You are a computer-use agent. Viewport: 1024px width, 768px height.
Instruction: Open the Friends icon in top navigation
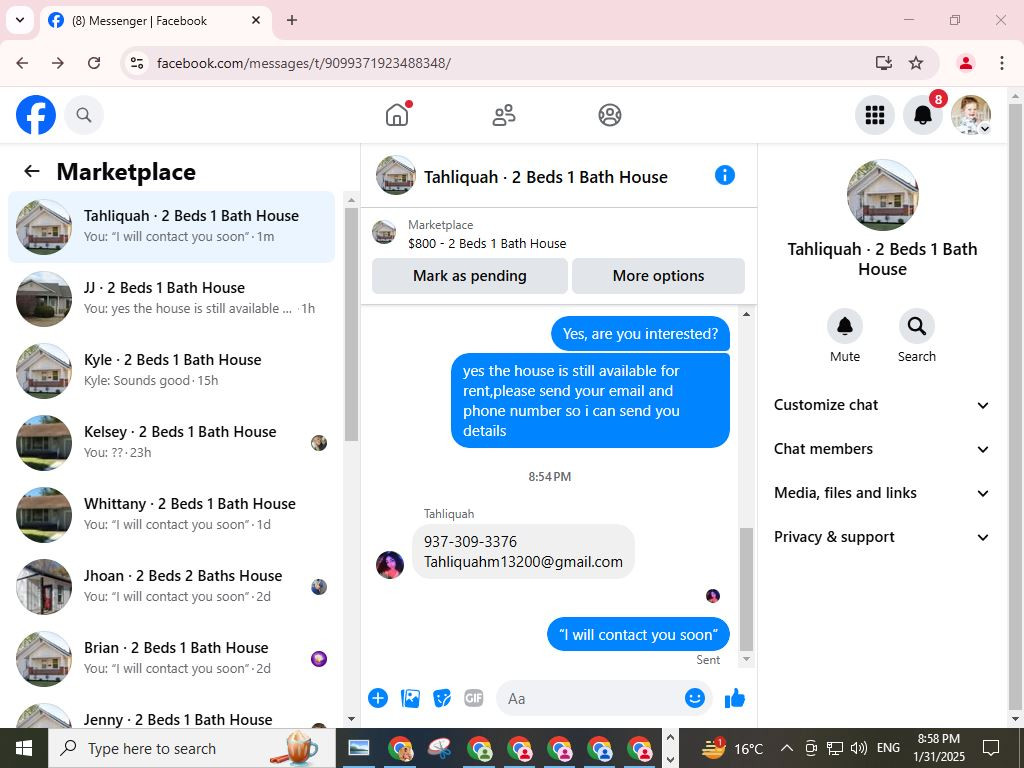(504, 115)
